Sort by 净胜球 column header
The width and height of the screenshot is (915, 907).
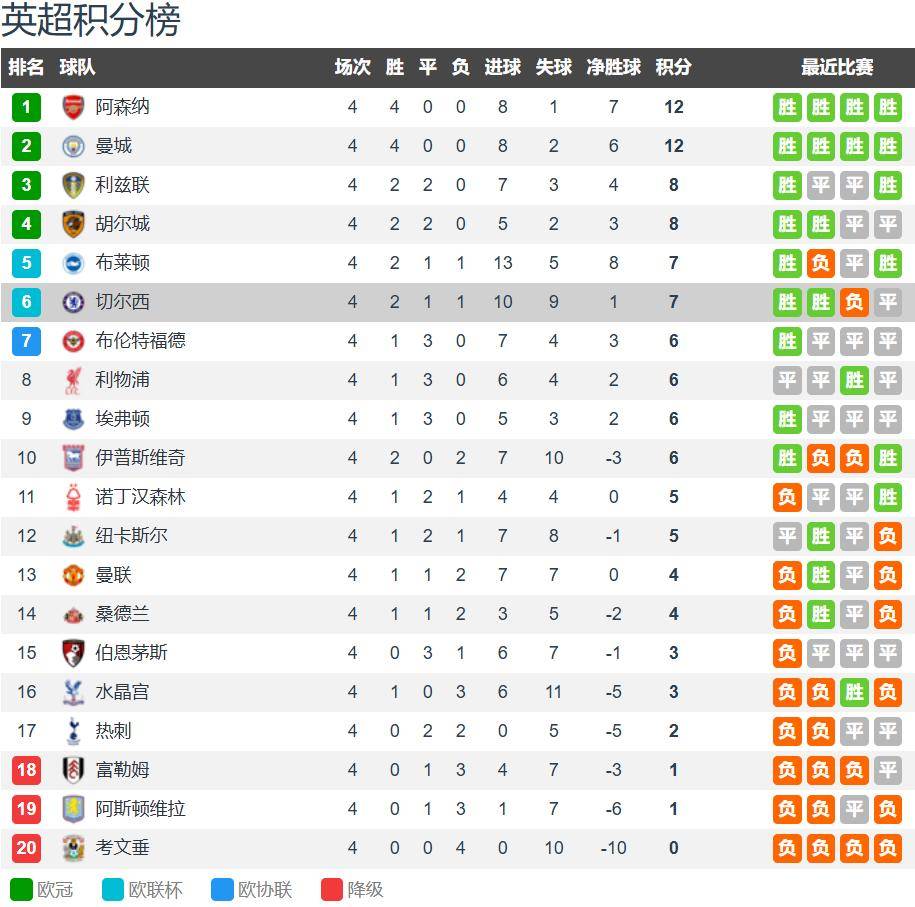coord(613,67)
